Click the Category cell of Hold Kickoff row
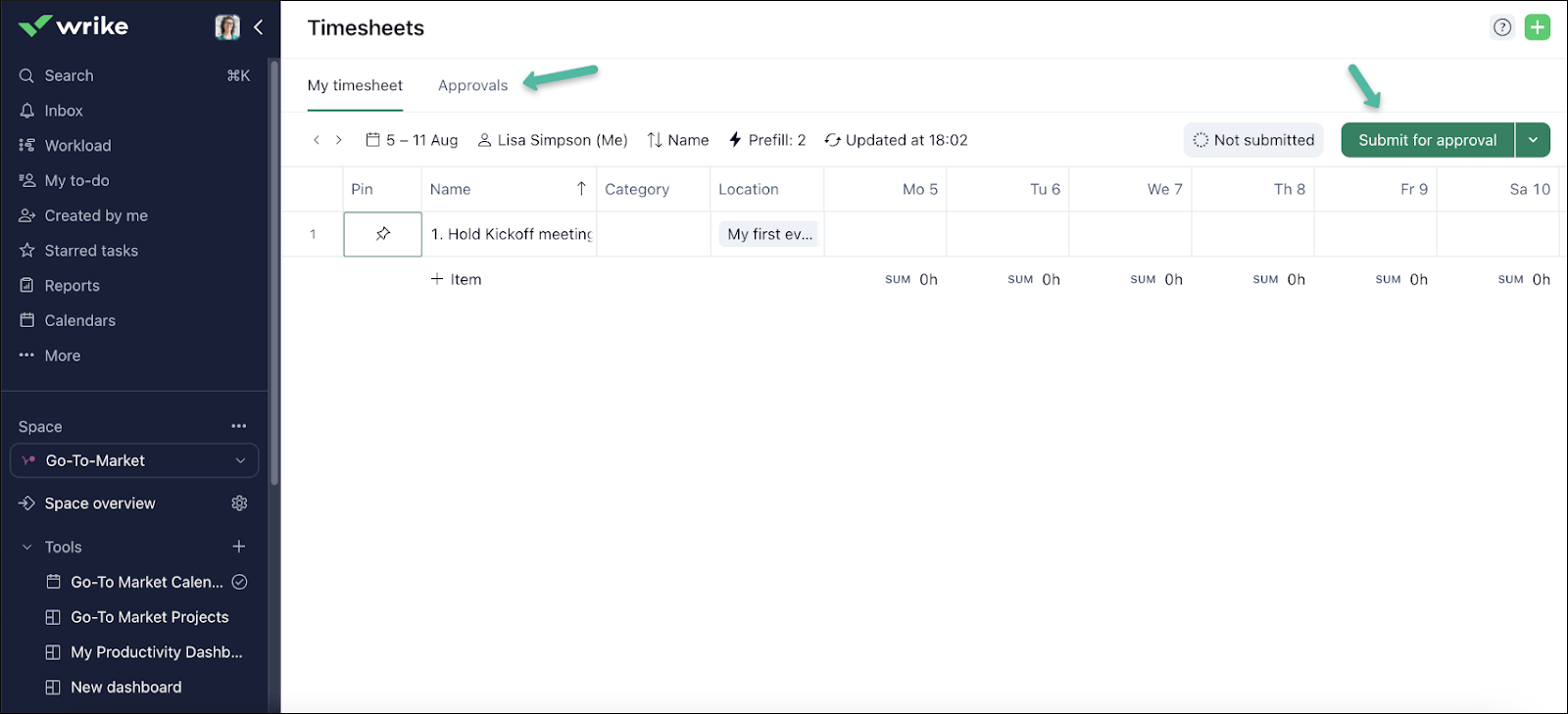1568x714 pixels. pos(654,234)
